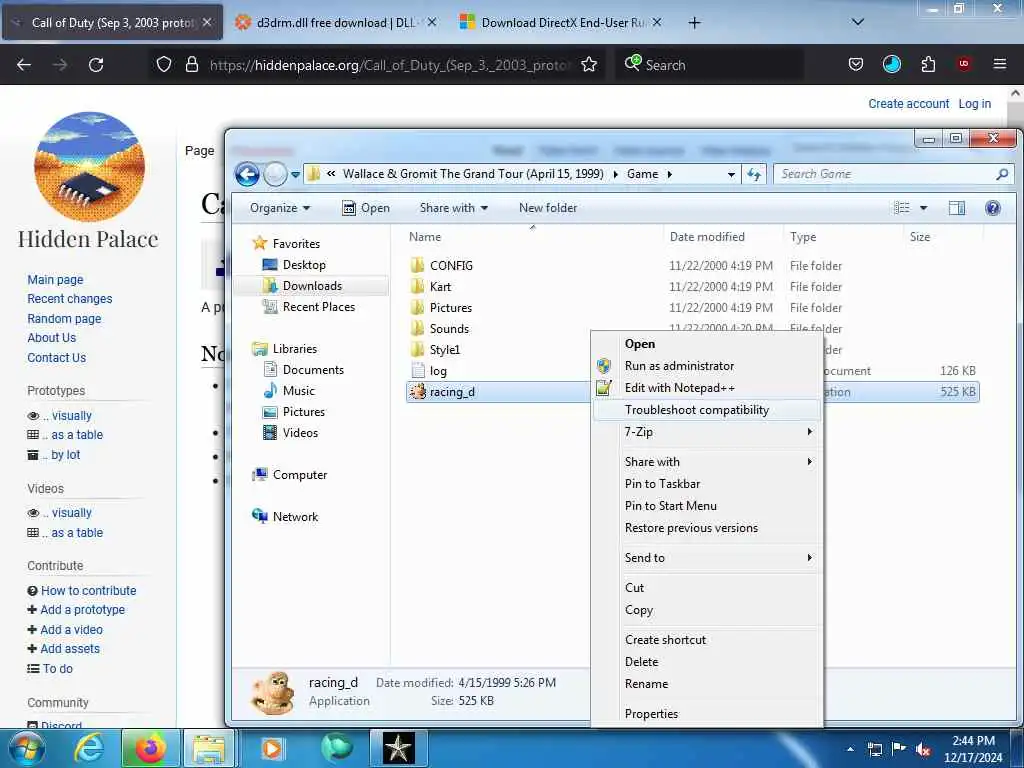The image size is (1024, 768).
Task: Open Documents library in navigation pane
Action: [x=313, y=370]
